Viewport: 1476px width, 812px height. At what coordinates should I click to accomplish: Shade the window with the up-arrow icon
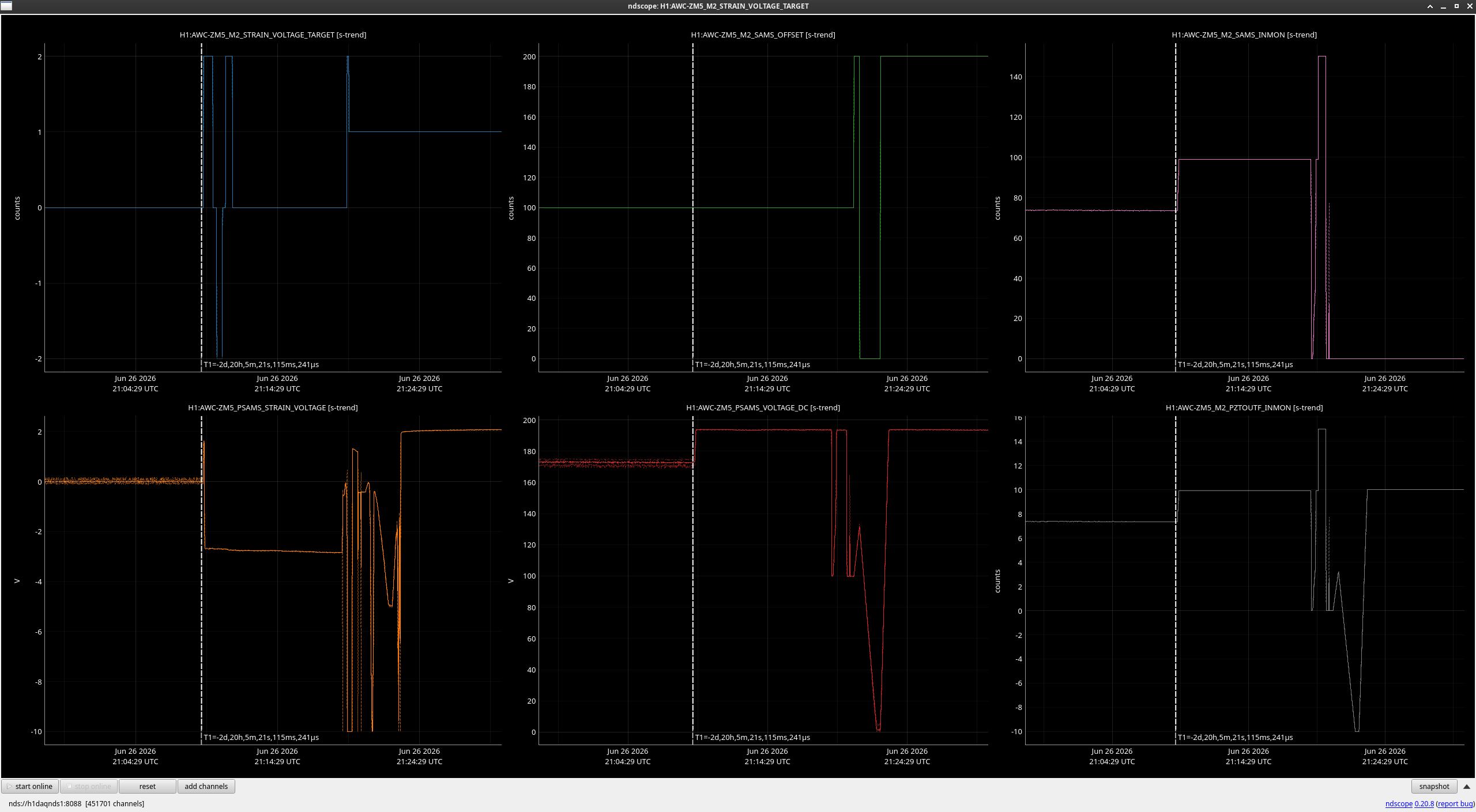point(1430,6)
